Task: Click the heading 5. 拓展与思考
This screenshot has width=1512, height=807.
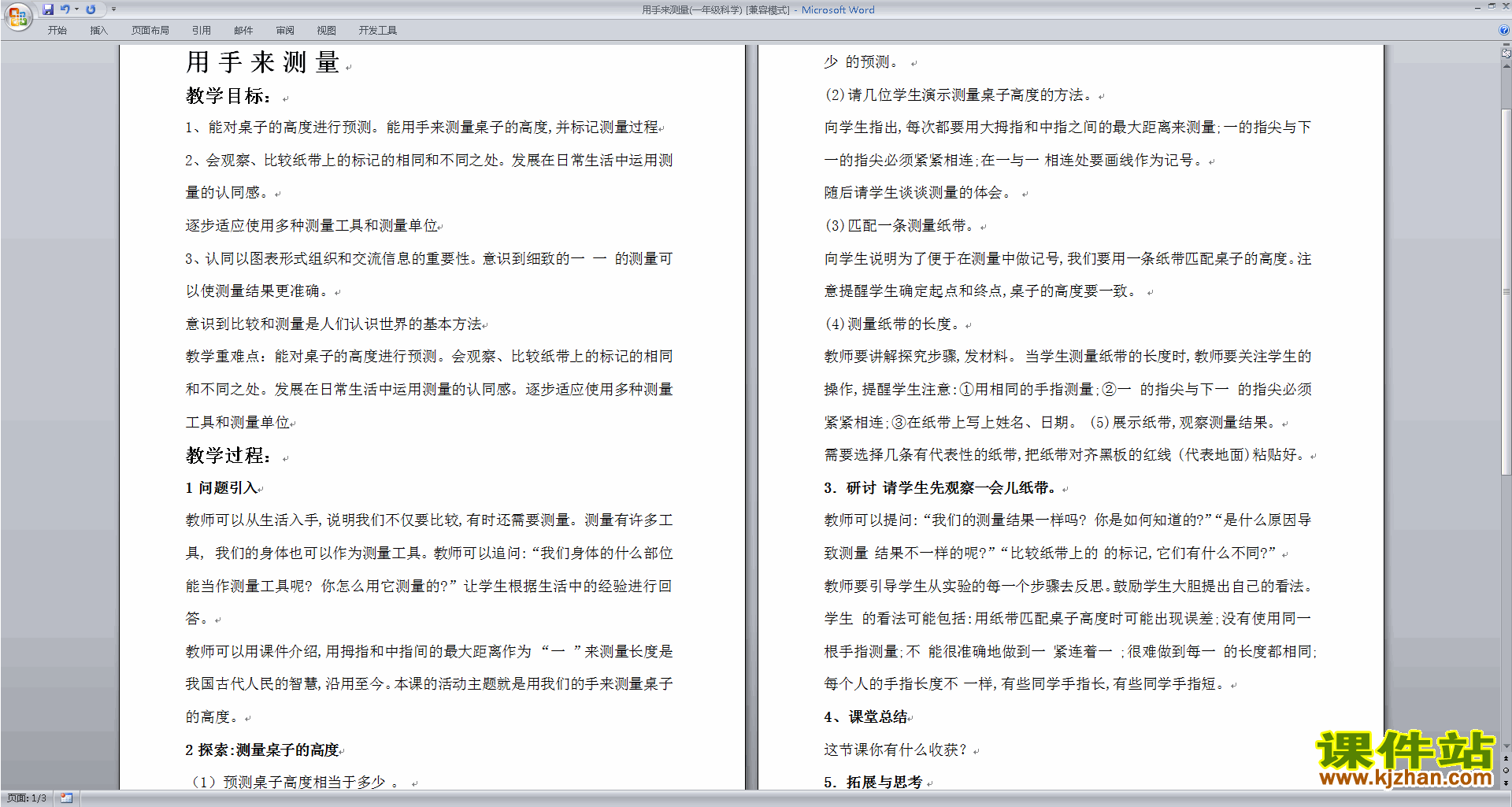Action: (873, 783)
